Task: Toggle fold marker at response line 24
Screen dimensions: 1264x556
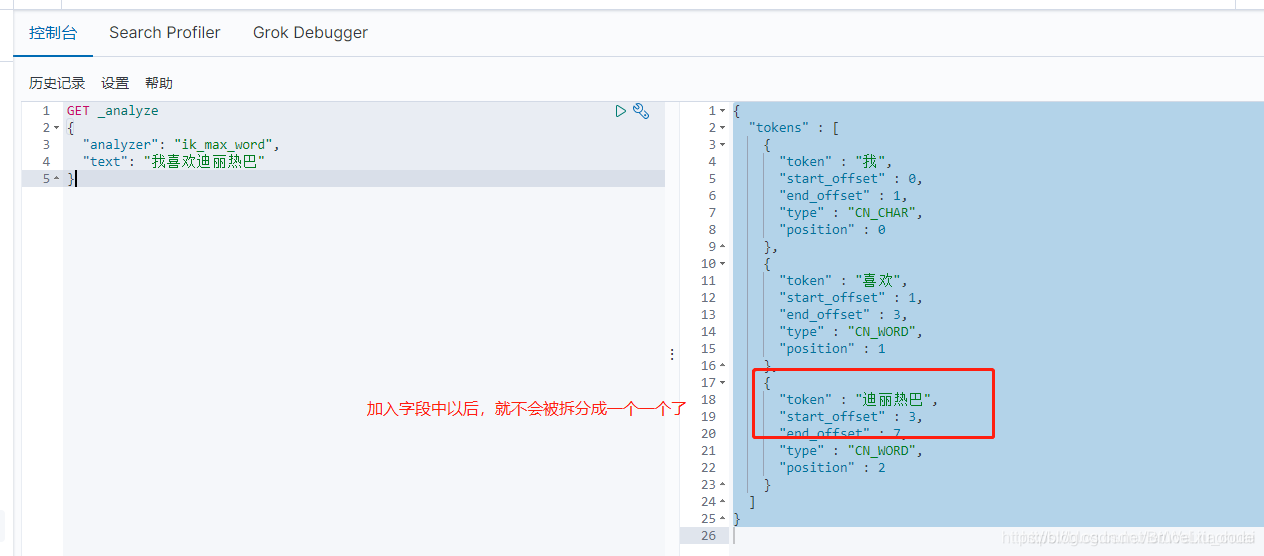Action: point(723,502)
